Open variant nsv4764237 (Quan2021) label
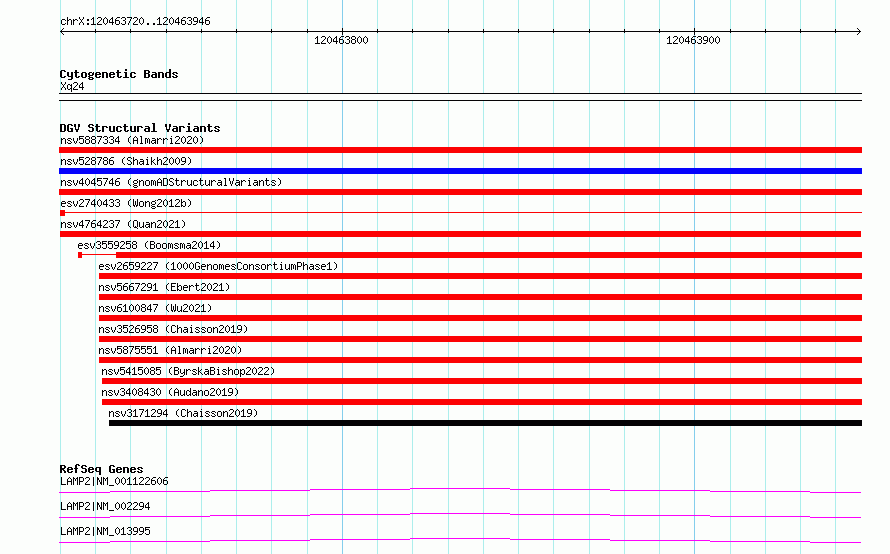Image resolution: width=890 pixels, height=554 pixels. pyautogui.click(x=123, y=224)
